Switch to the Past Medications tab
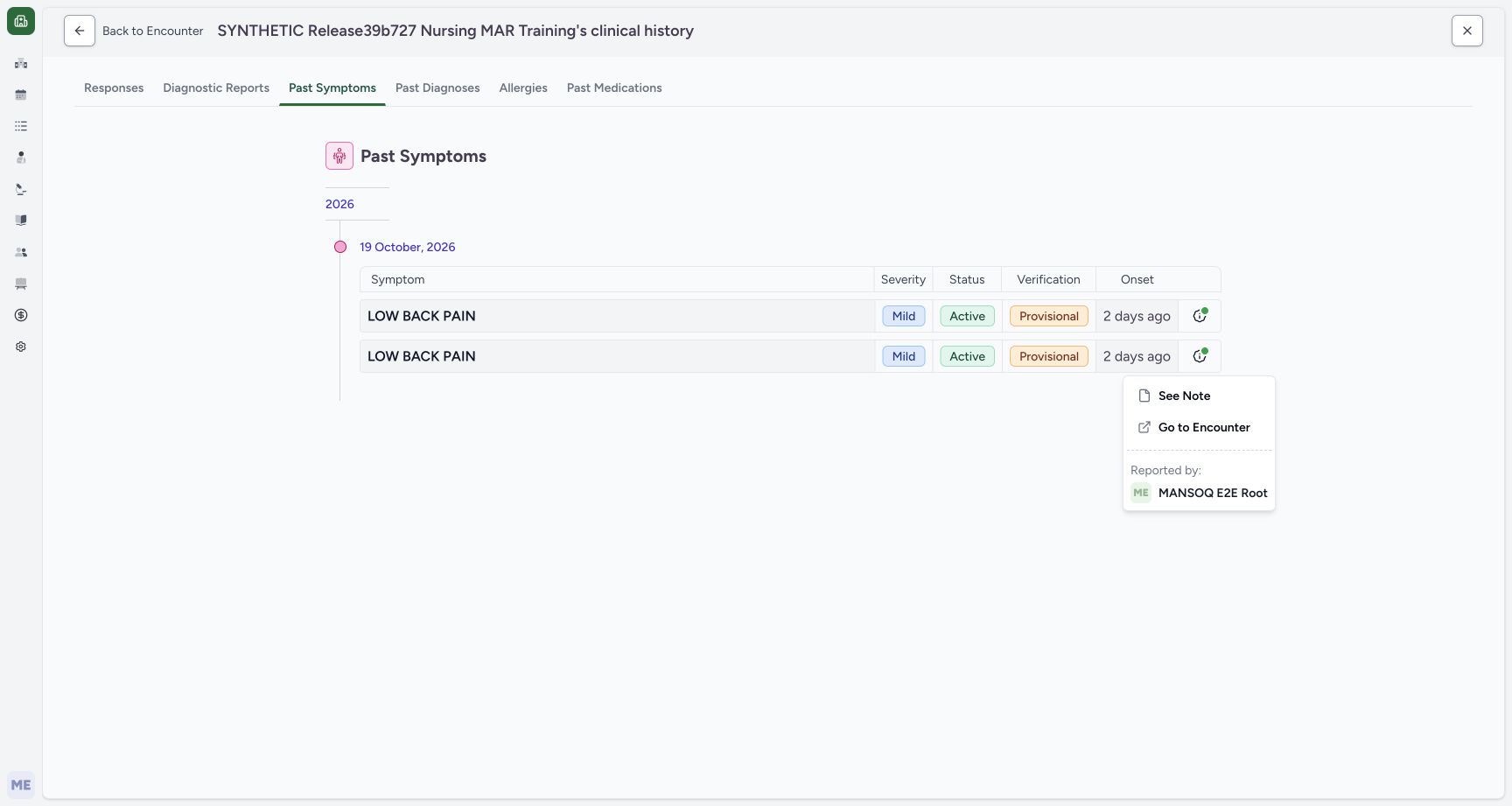This screenshot has width=1512, height=806. [x=614, y=88]
